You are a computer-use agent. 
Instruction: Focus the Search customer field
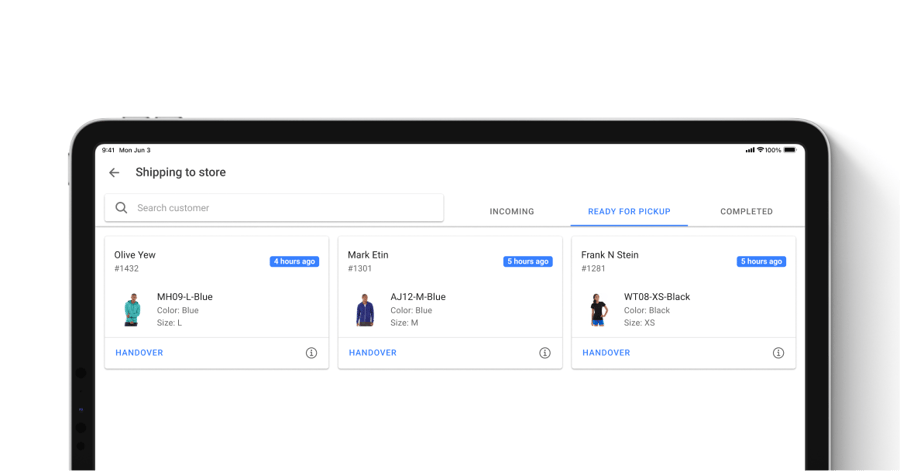(285, 208)
